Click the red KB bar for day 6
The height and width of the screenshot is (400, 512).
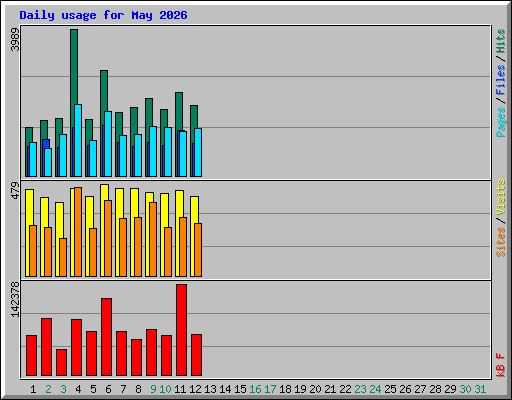(x=106, y=337)
